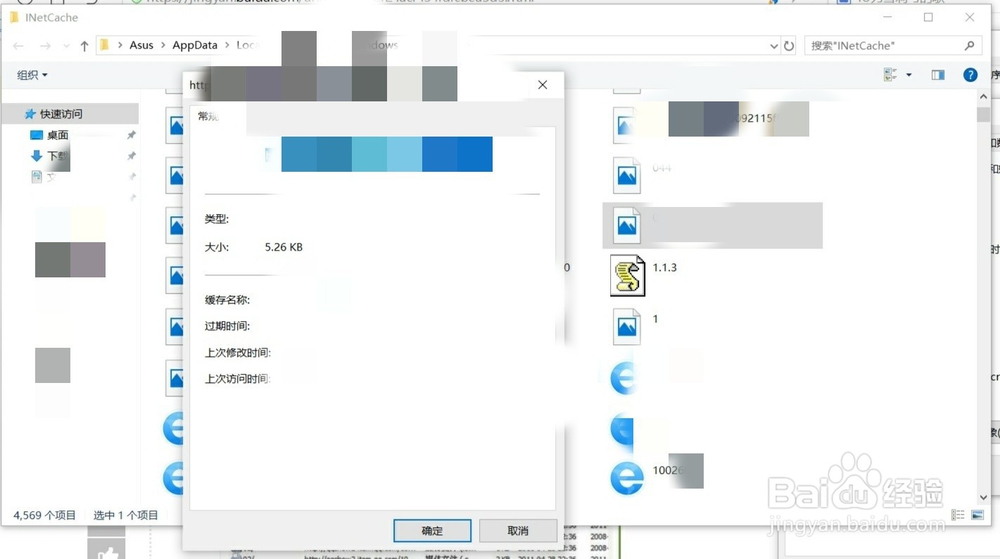Unpin 桌面 via its pin icon
The image size is (1000, 559).
131,135
